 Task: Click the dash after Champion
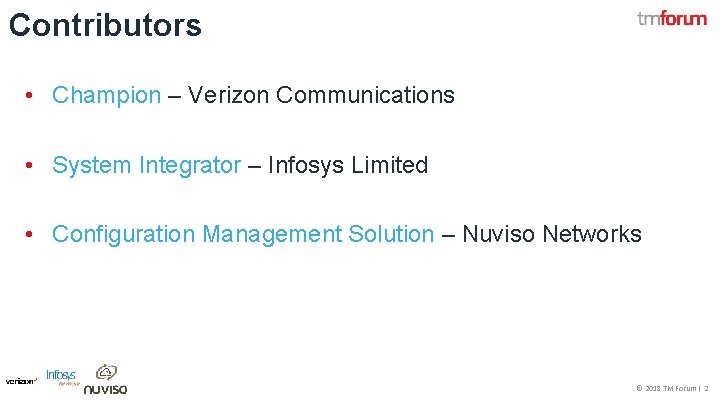(x=174, y=96)
